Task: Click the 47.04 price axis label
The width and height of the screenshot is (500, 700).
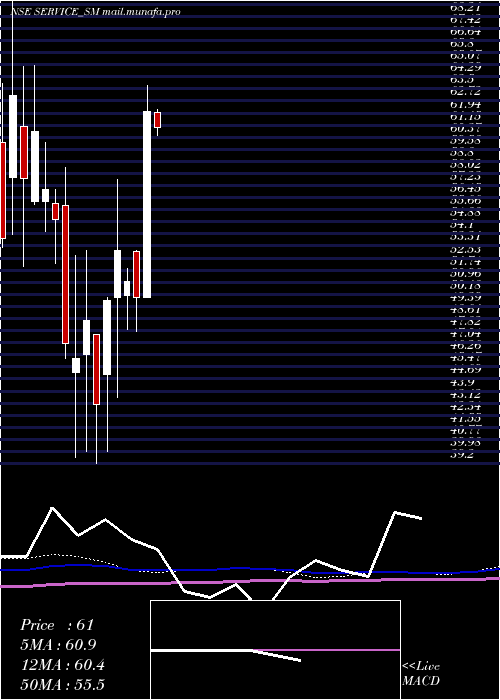Action: point(466,334)
